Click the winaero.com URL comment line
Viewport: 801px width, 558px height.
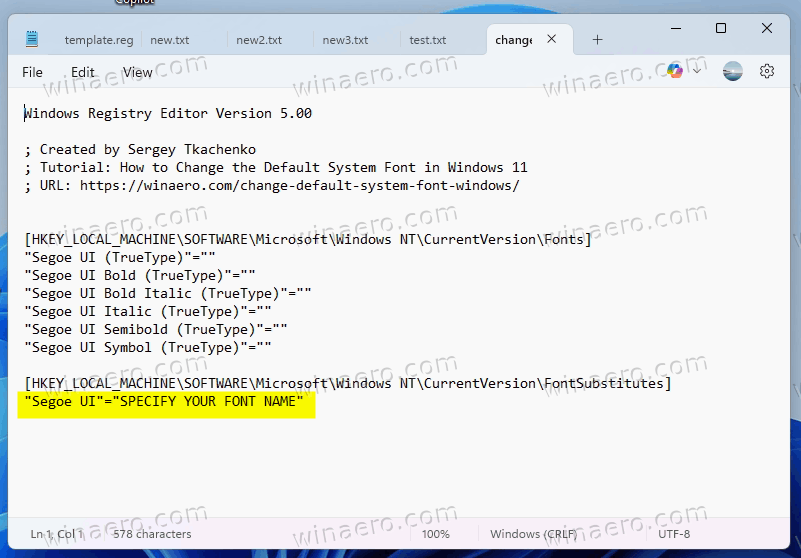pos(272,185)
